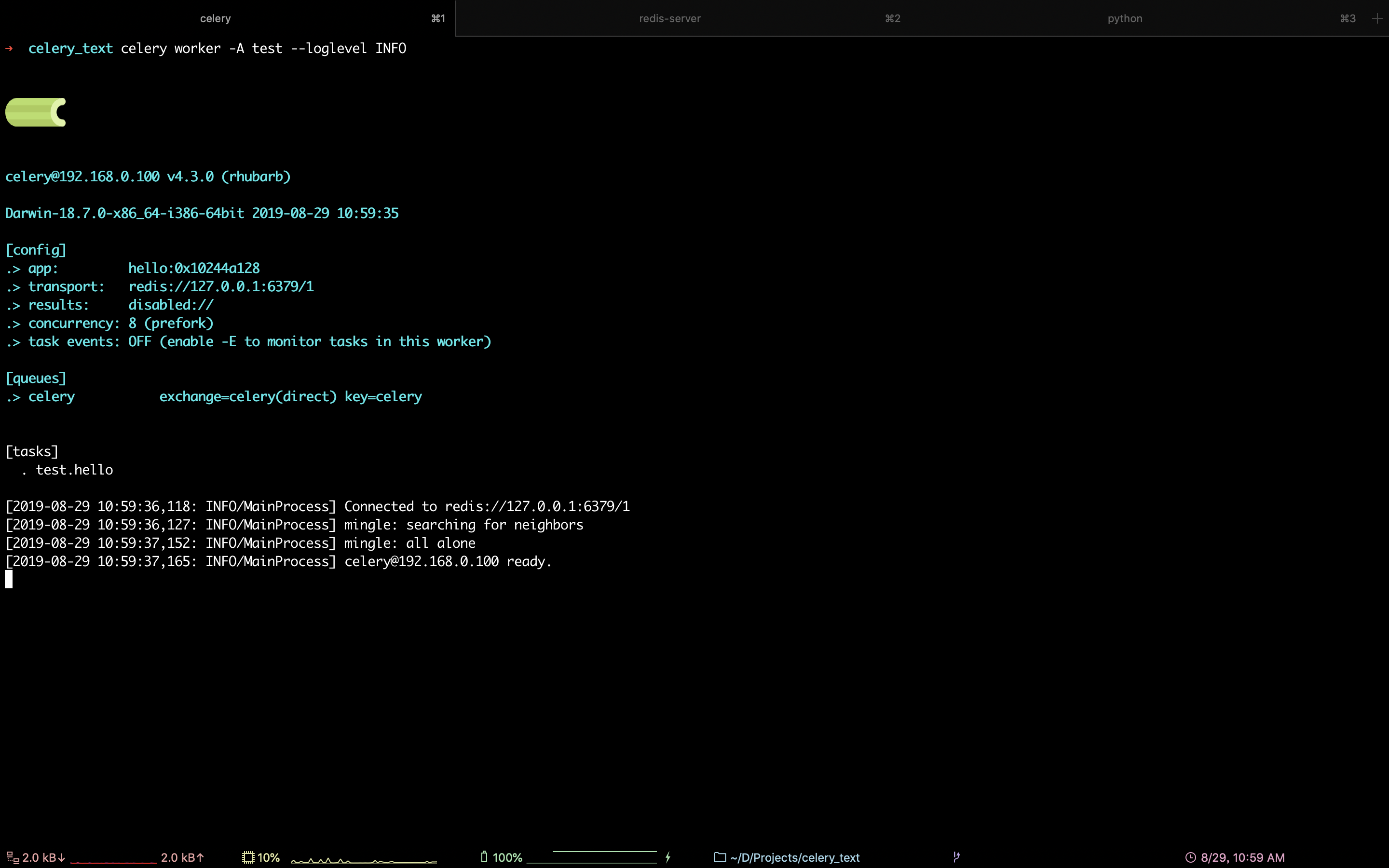Click the 'mingle: searching for neighbors' log line
The height and width of the screenshot is (868, 1389).
[x=295, y=525]
